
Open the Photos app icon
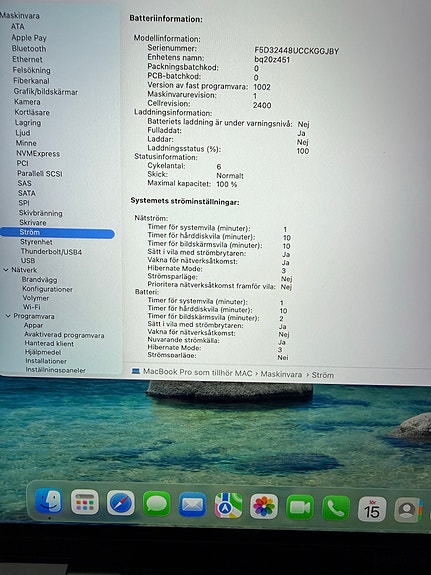pos(264,506)
